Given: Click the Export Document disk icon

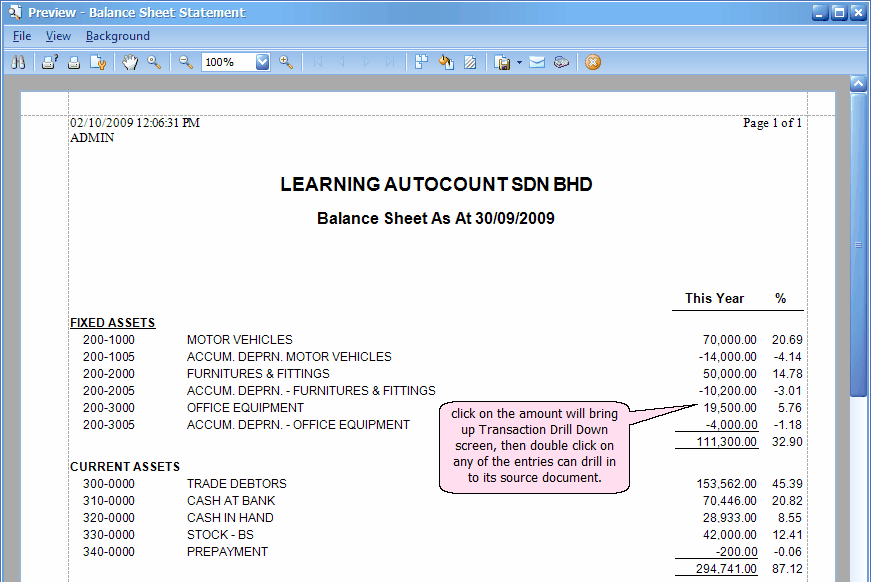Looking at the screenshot, I should click(502, 62).
